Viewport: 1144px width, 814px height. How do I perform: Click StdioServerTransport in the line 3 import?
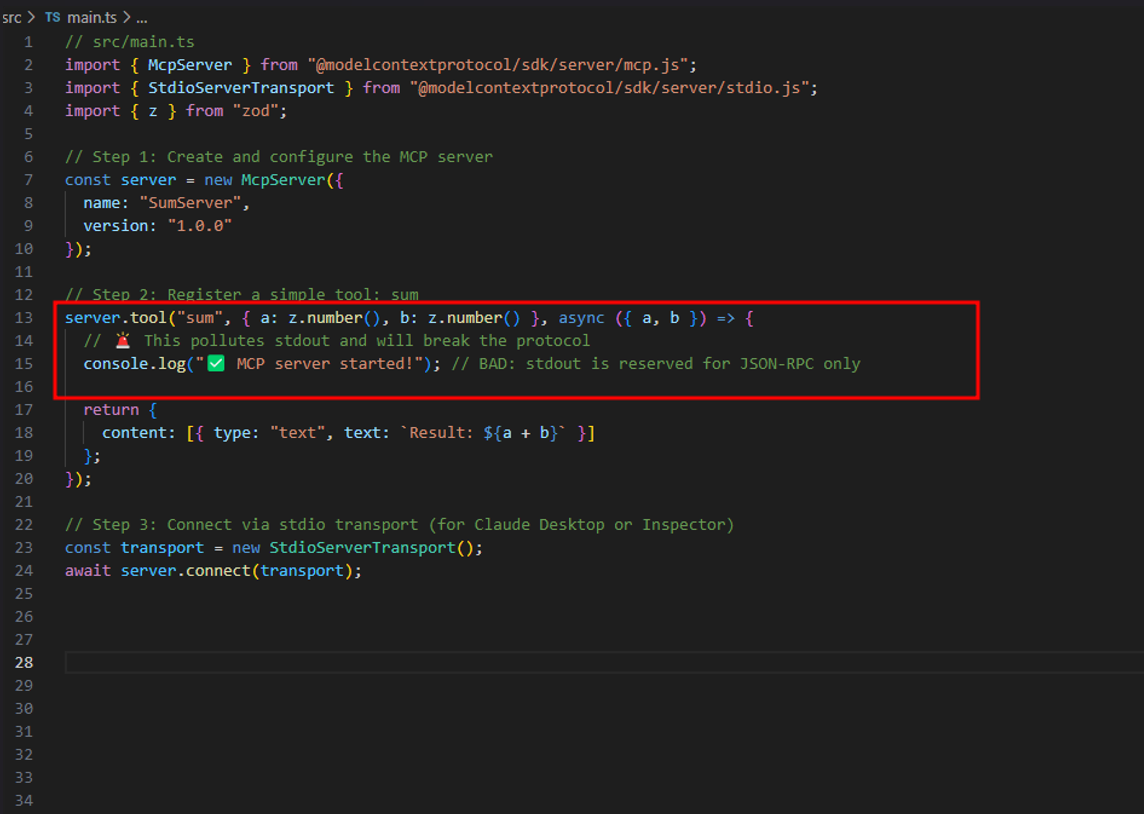241,88
